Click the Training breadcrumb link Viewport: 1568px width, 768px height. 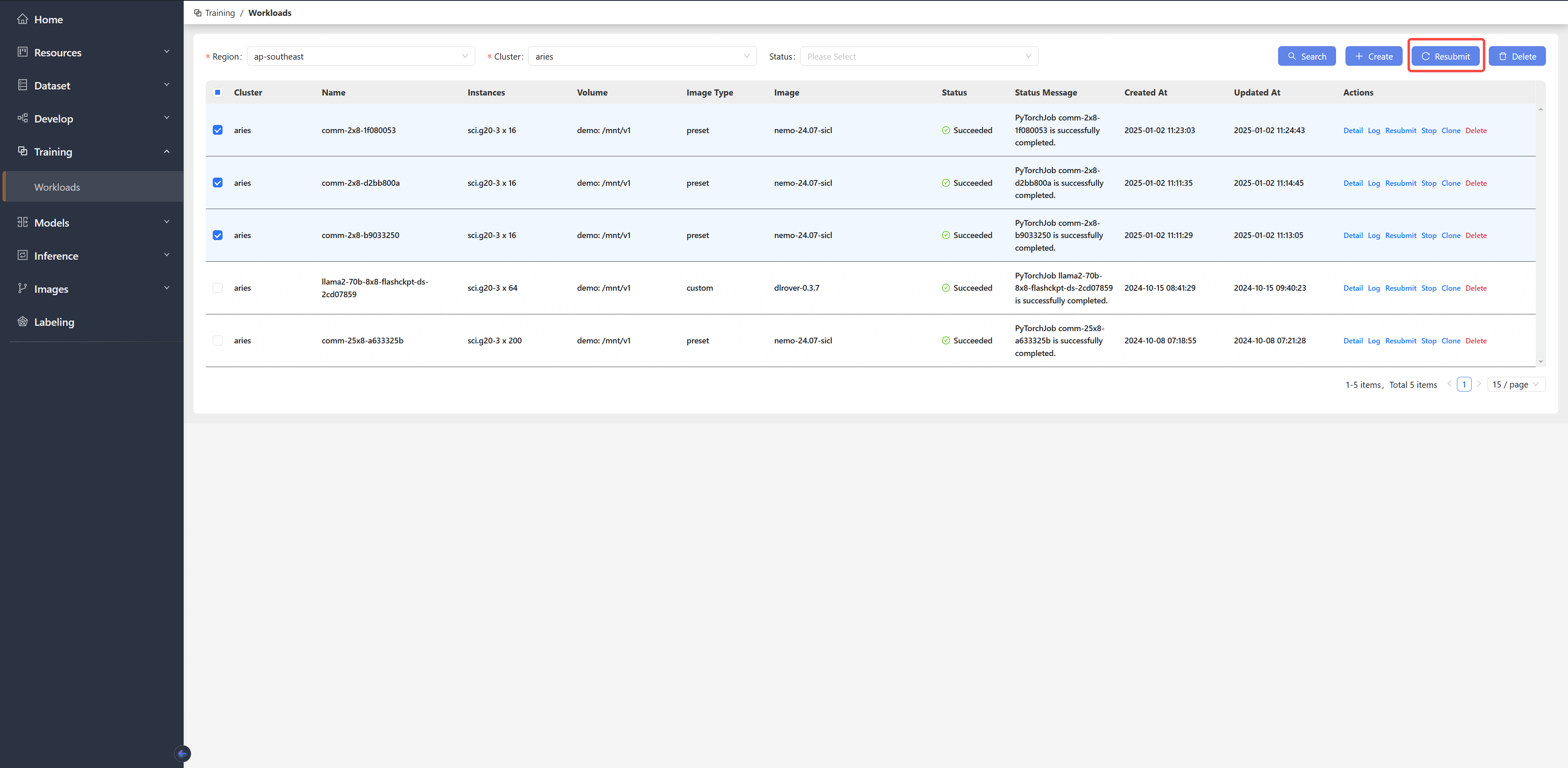pyautogui.click(x=220, y=13)
